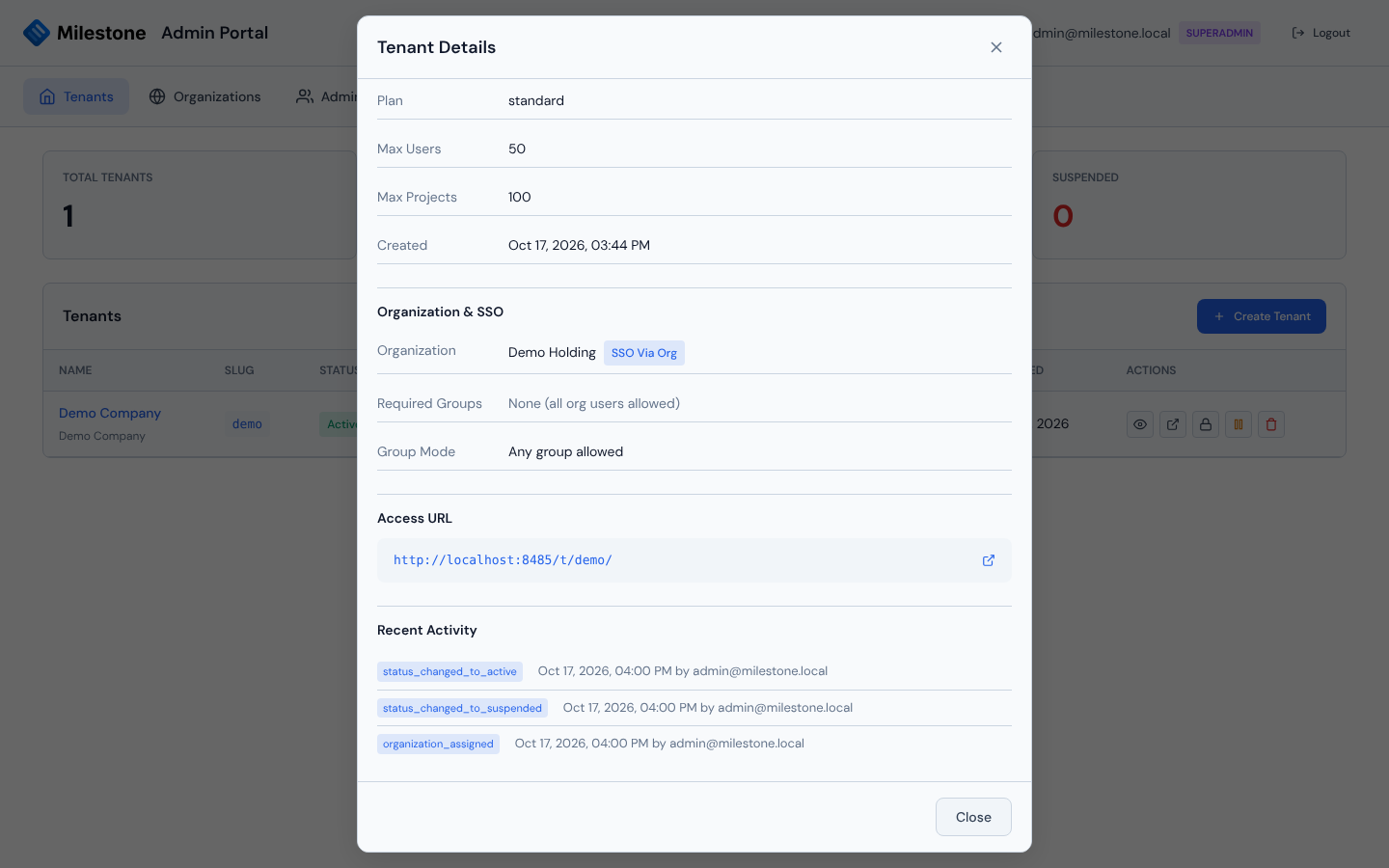
Task: Click None (all org users allowed) text
Action: [594, 403]
